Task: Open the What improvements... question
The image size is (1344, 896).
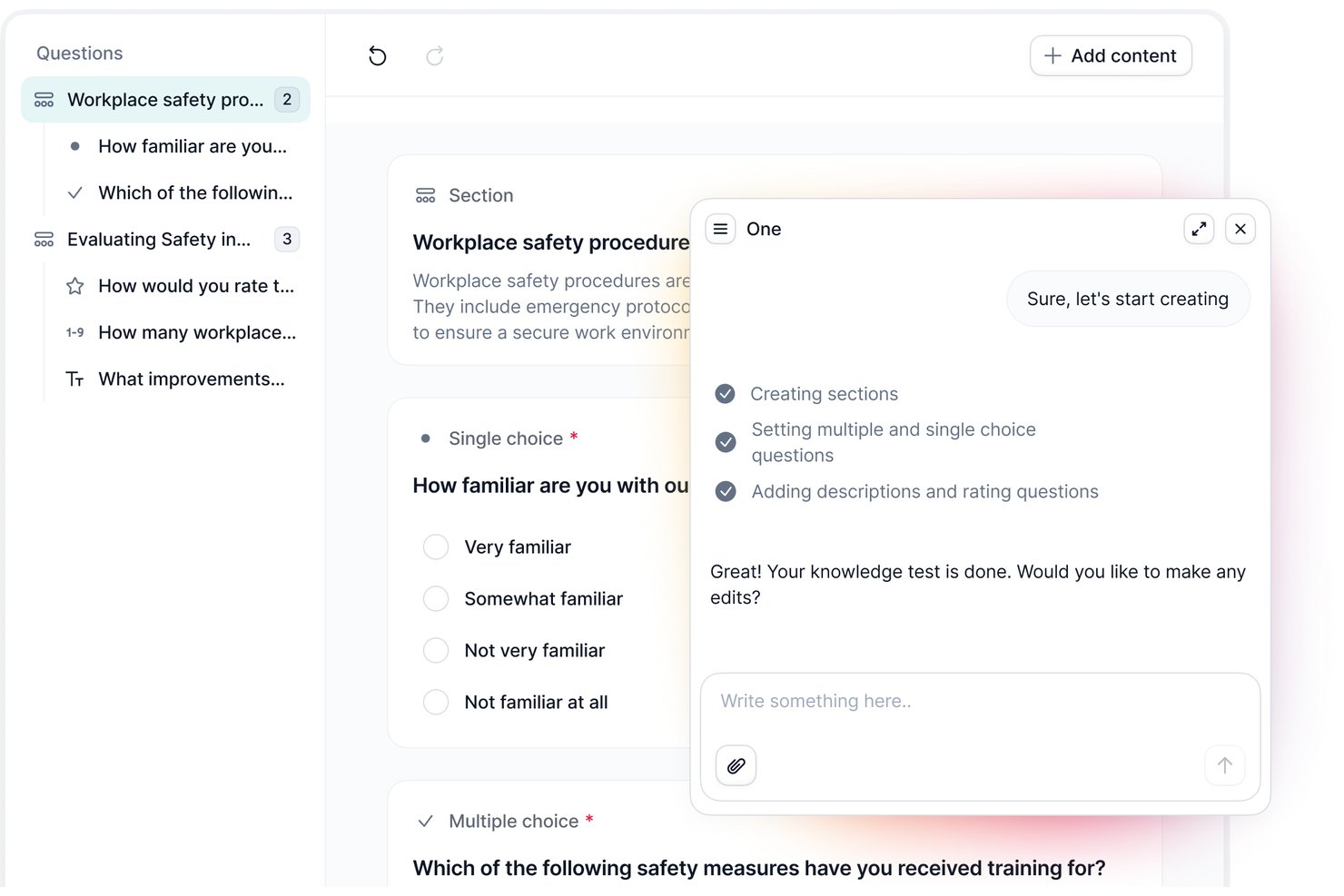Action: (x=192, y=379)
